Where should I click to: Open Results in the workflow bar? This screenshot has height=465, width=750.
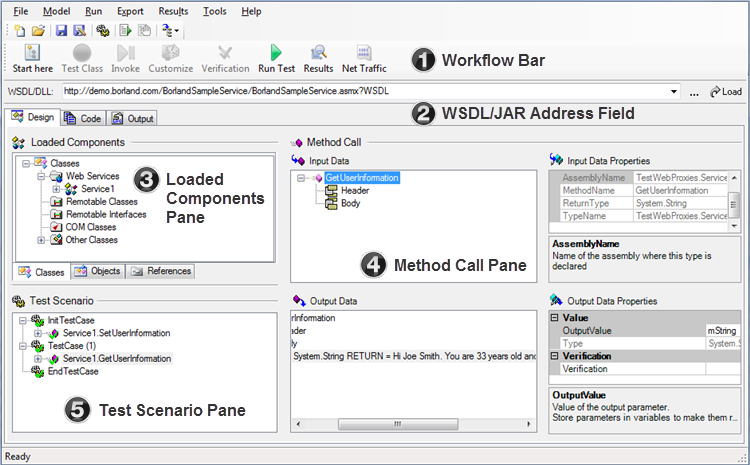318,59
